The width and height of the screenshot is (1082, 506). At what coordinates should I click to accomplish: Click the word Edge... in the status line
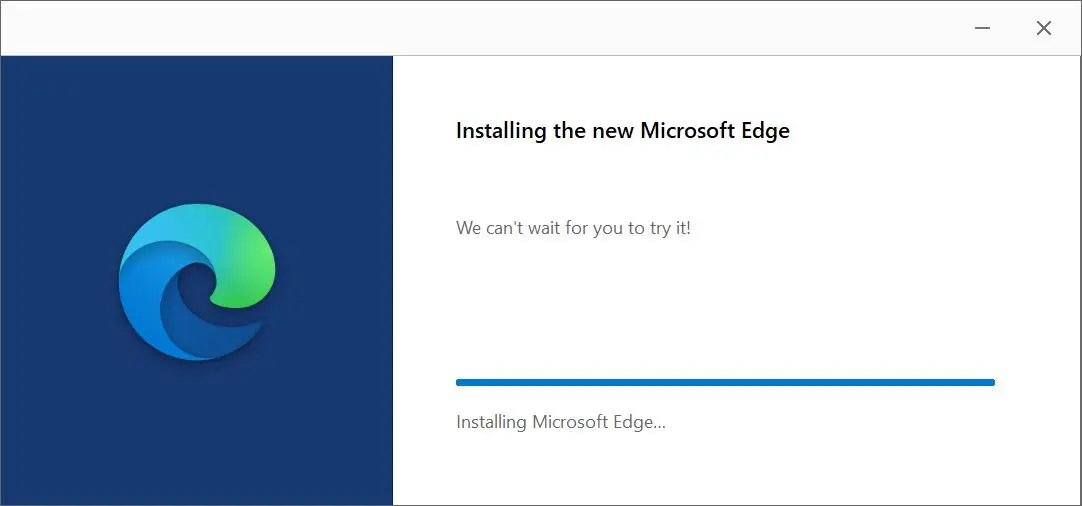tap(639, 422)
